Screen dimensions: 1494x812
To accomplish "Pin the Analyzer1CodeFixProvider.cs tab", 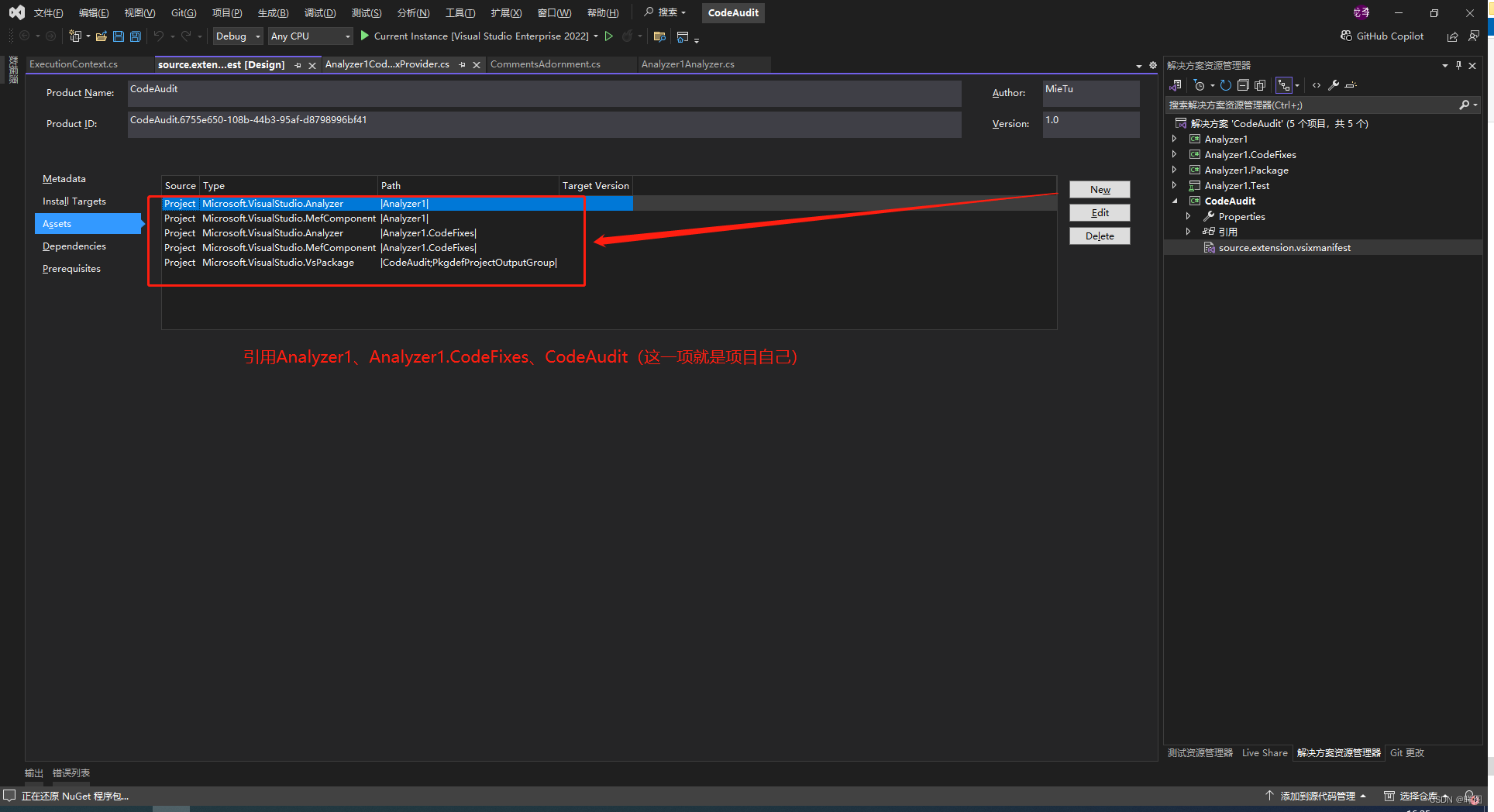I will click(463, 65).
